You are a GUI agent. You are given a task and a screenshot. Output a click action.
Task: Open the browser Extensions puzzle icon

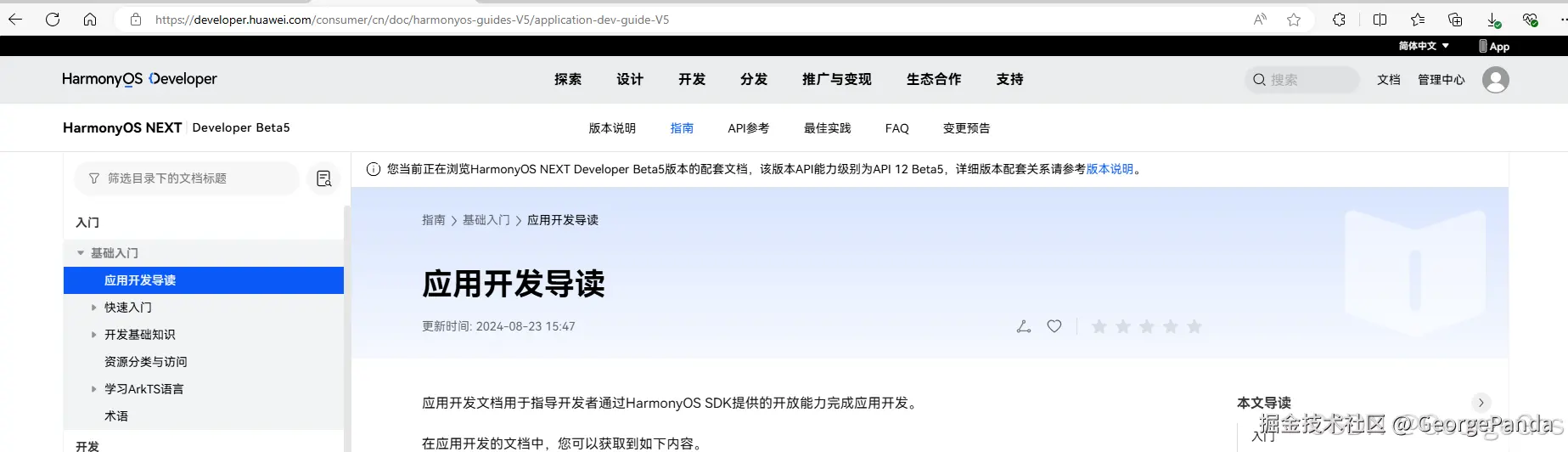(1339, 20)
